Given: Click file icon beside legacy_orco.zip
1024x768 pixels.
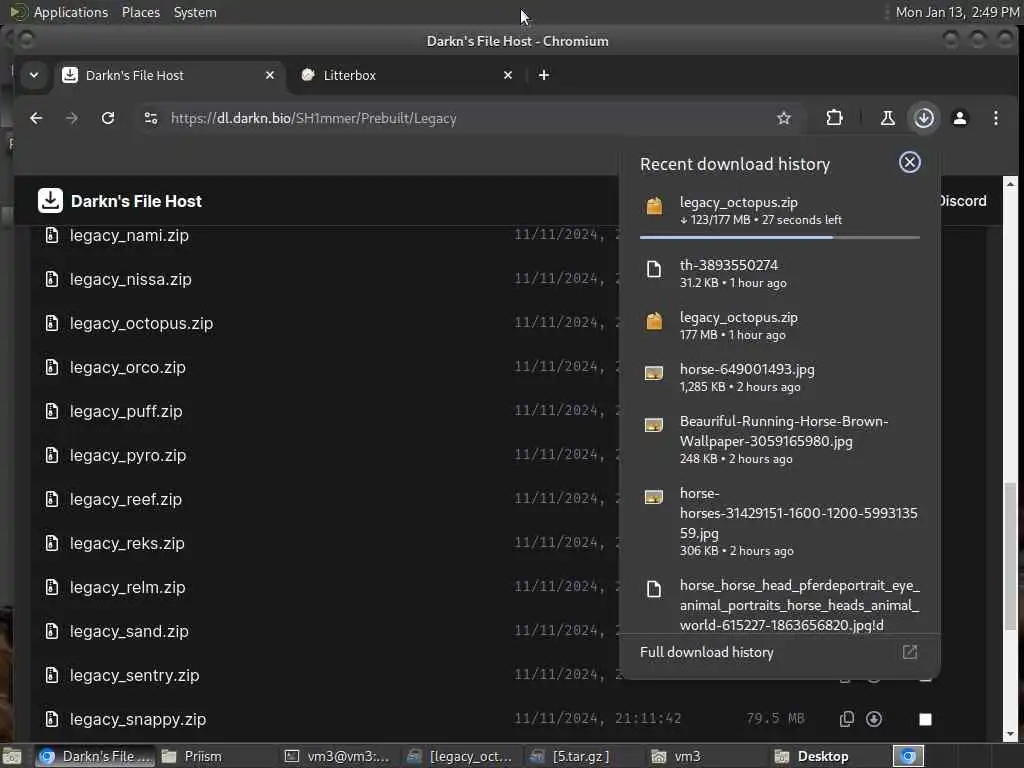Looking at the screenshot, I should pos(52,367).
